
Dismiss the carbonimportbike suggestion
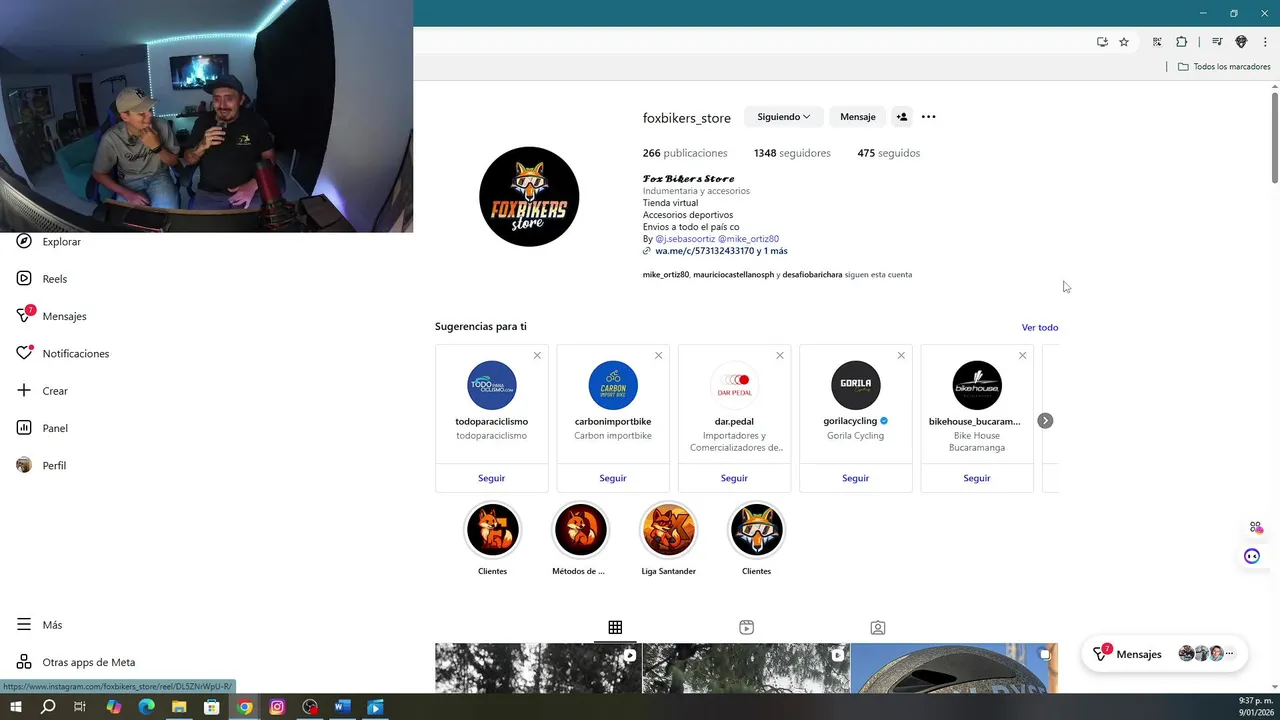coord(658,355)
